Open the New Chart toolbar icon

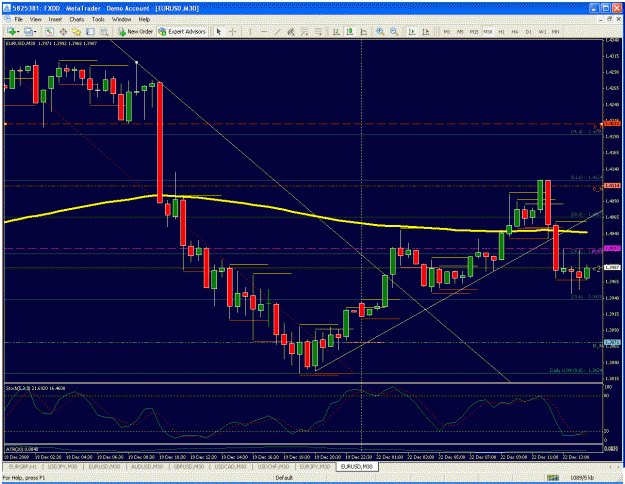11,31
